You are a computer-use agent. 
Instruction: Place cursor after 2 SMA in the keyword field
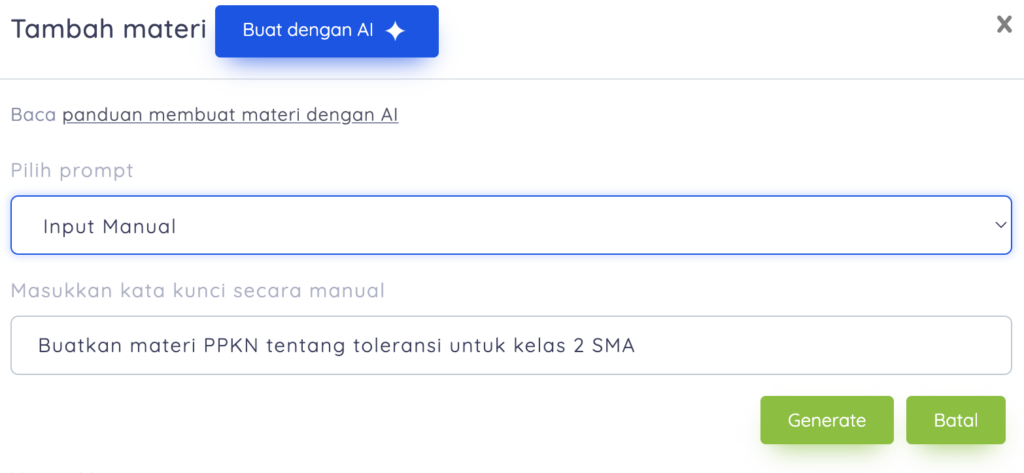[x=637, y=346]
